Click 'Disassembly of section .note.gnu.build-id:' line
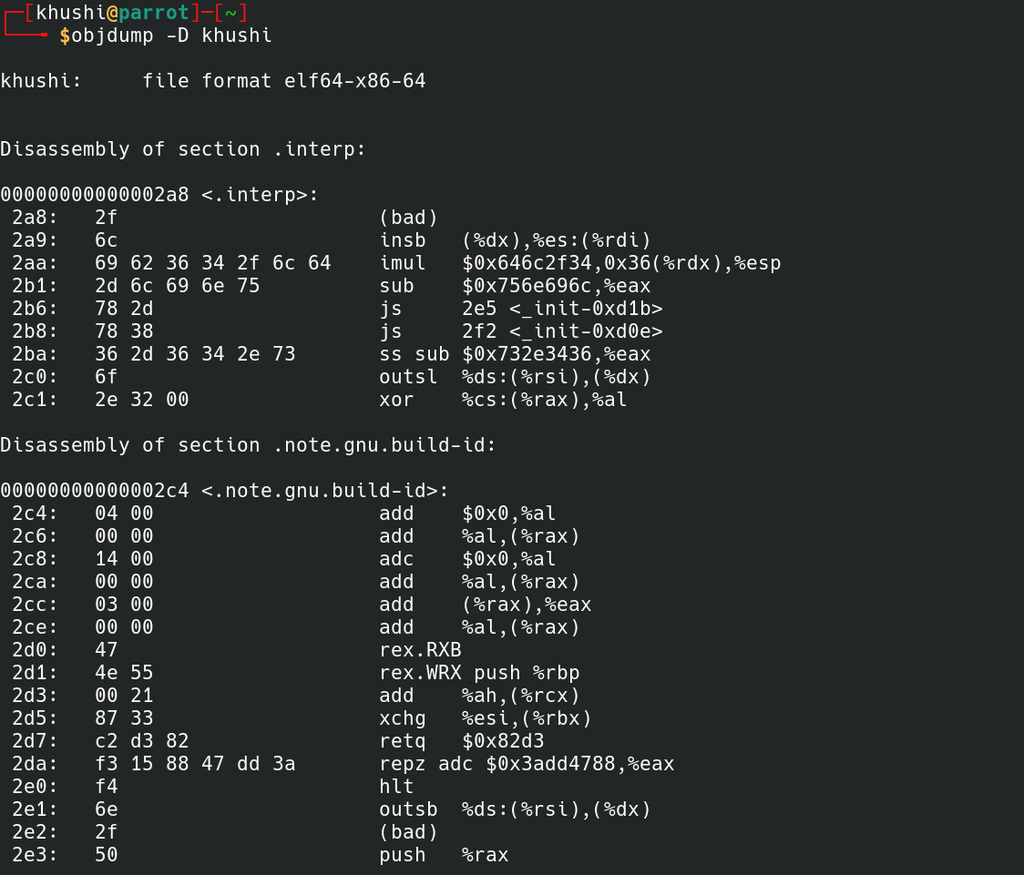This screenshot has height=875, width=1024. click(248, 445)
